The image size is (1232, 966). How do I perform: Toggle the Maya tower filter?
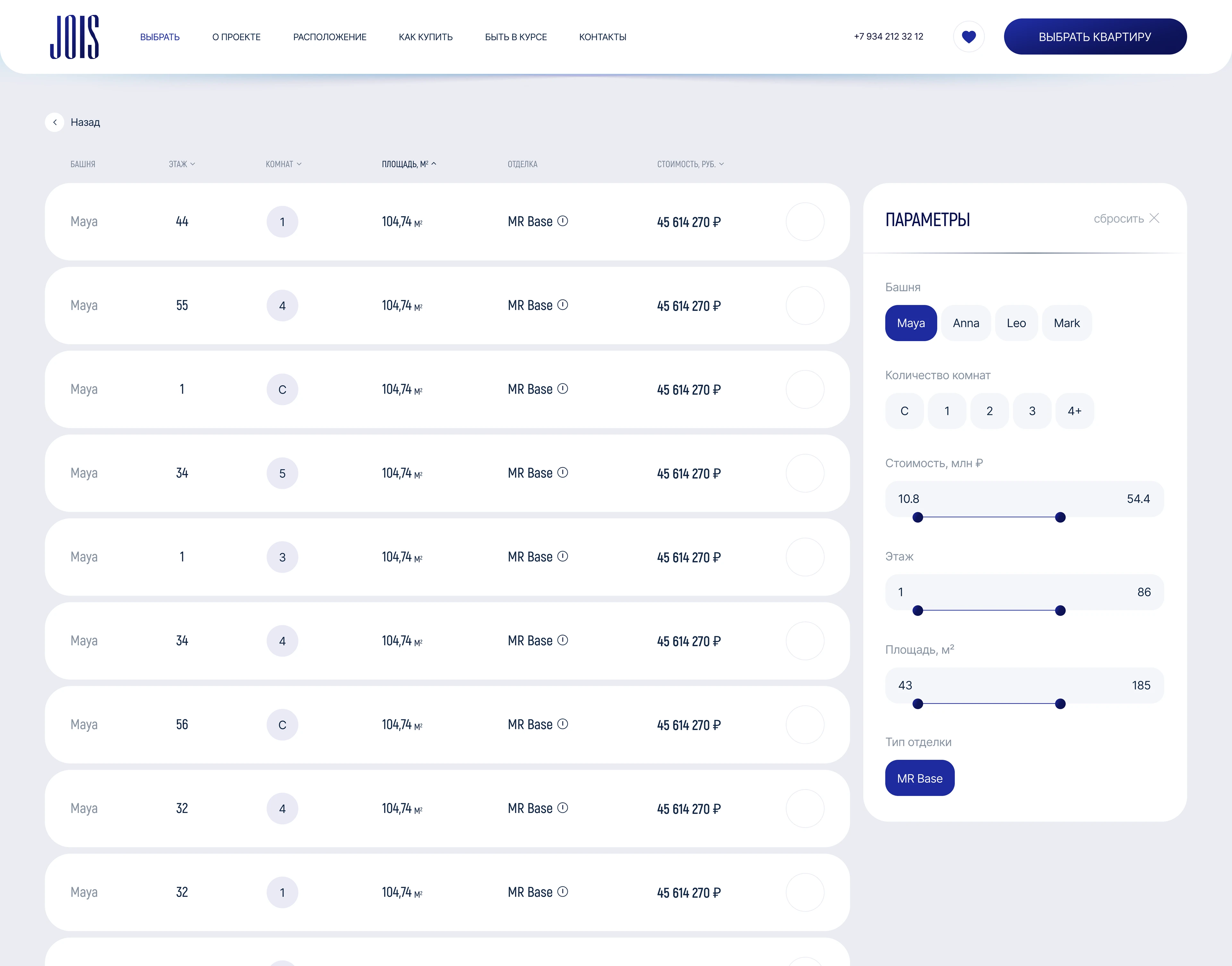coord(911,323)
